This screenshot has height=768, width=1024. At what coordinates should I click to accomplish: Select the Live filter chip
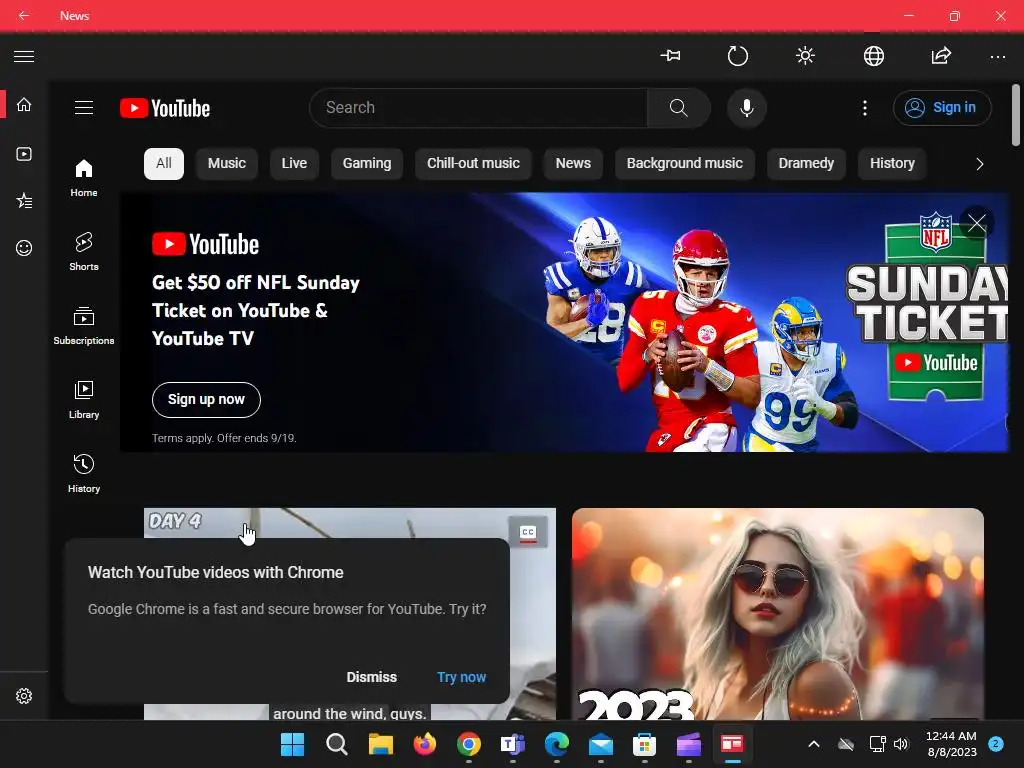(x=294, y=163)
